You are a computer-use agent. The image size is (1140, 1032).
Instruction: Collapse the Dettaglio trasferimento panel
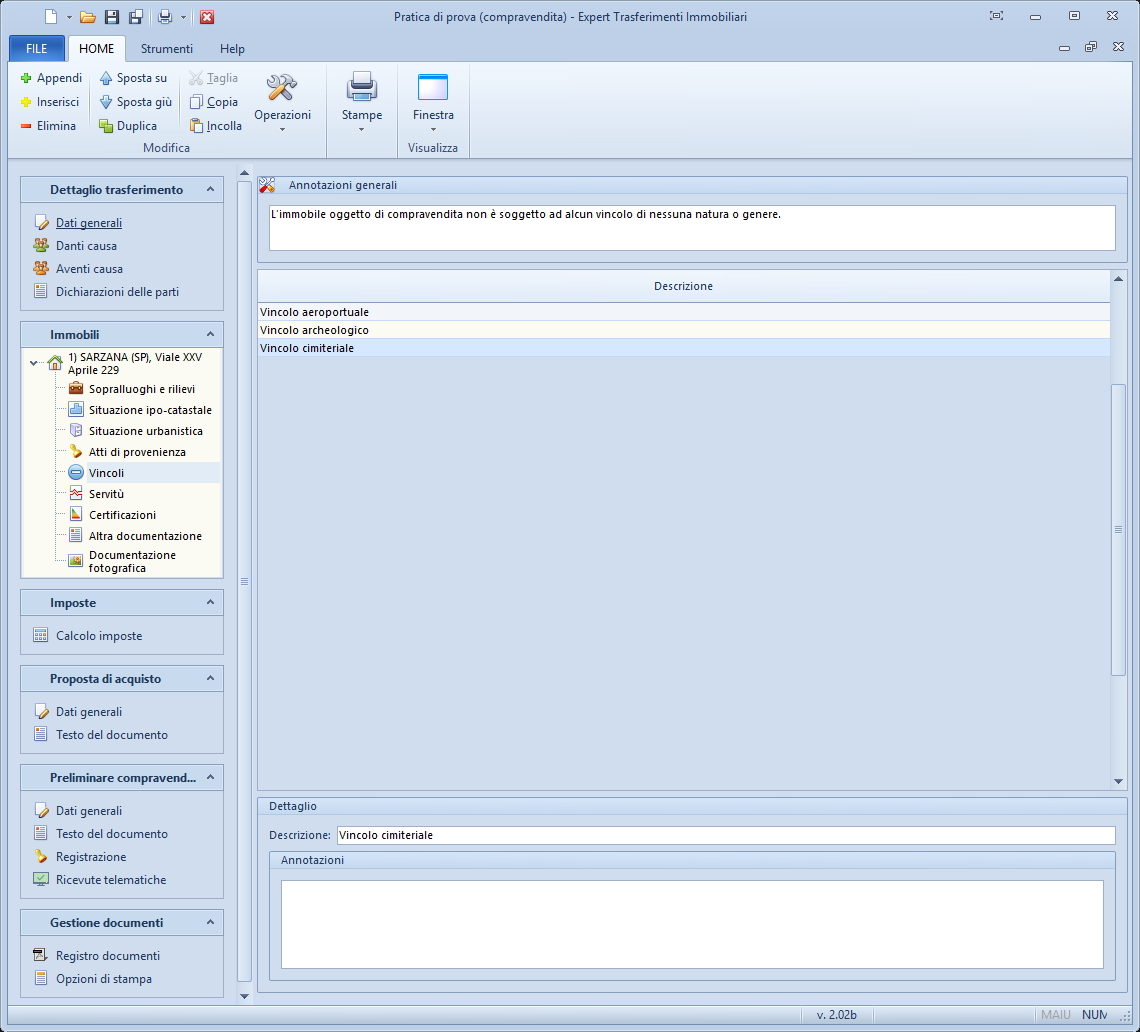click(x=210, y=189)
